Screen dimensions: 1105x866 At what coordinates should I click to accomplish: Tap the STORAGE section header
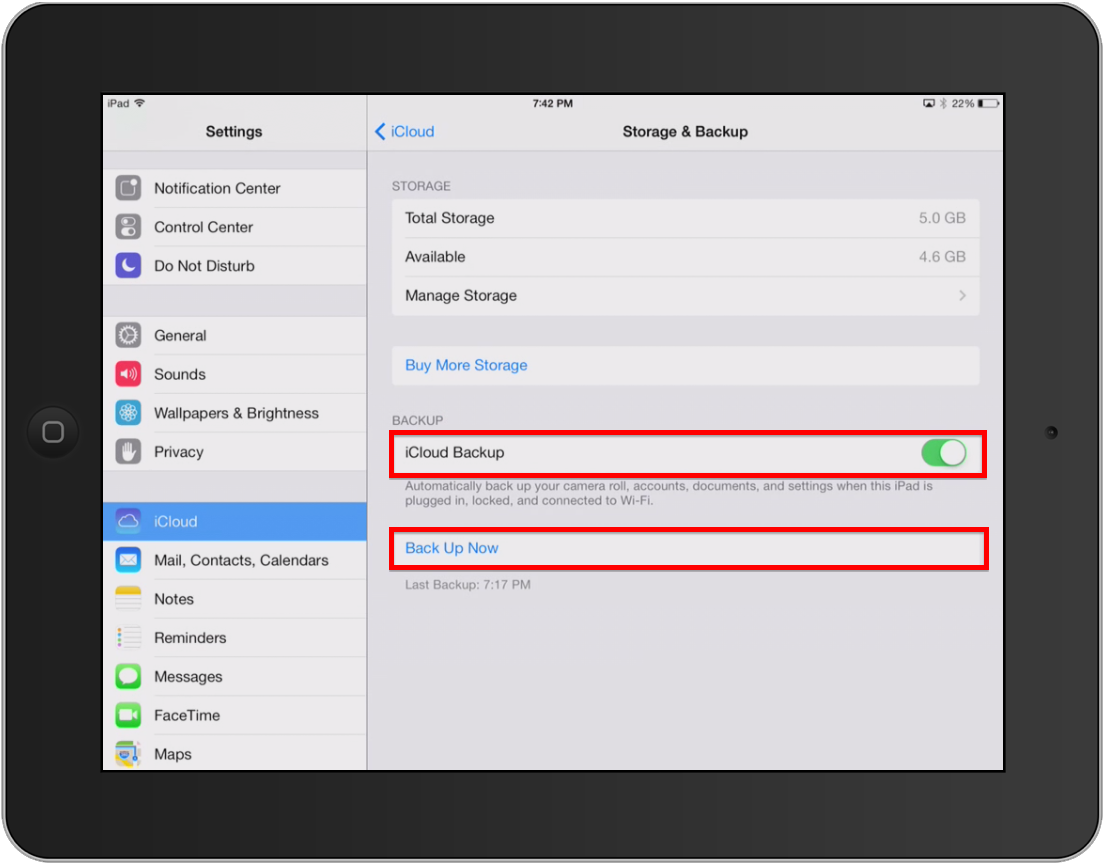pyautogui.click(x=421, y=186)
